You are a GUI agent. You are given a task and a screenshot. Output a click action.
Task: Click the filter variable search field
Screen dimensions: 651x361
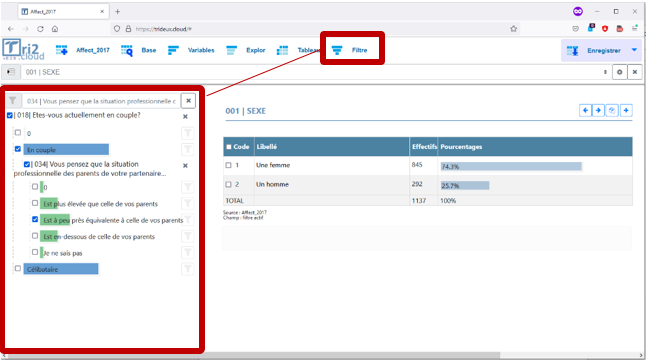(x=101, y=101)
